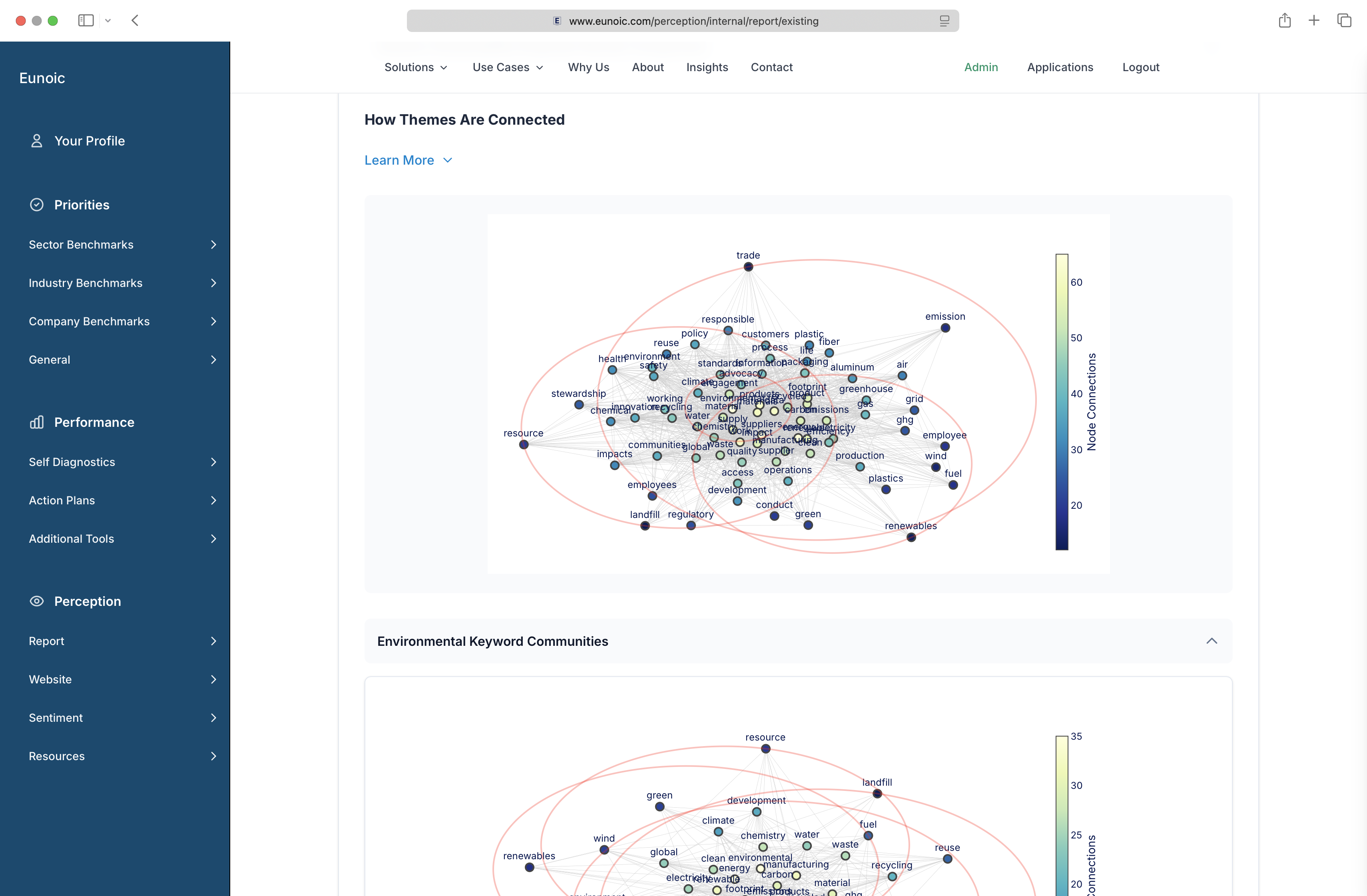Image resolution: width=1367 pixels, height=896 pixels.
Task: Select the Performance section heading
Action: (x=94, y=422)
